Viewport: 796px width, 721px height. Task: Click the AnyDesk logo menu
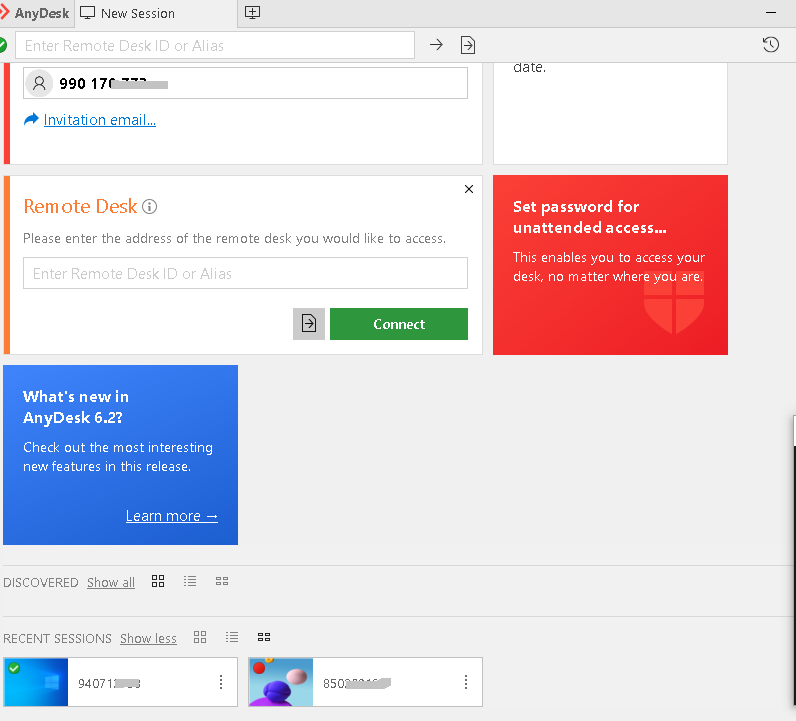click(x=36, y=13)
